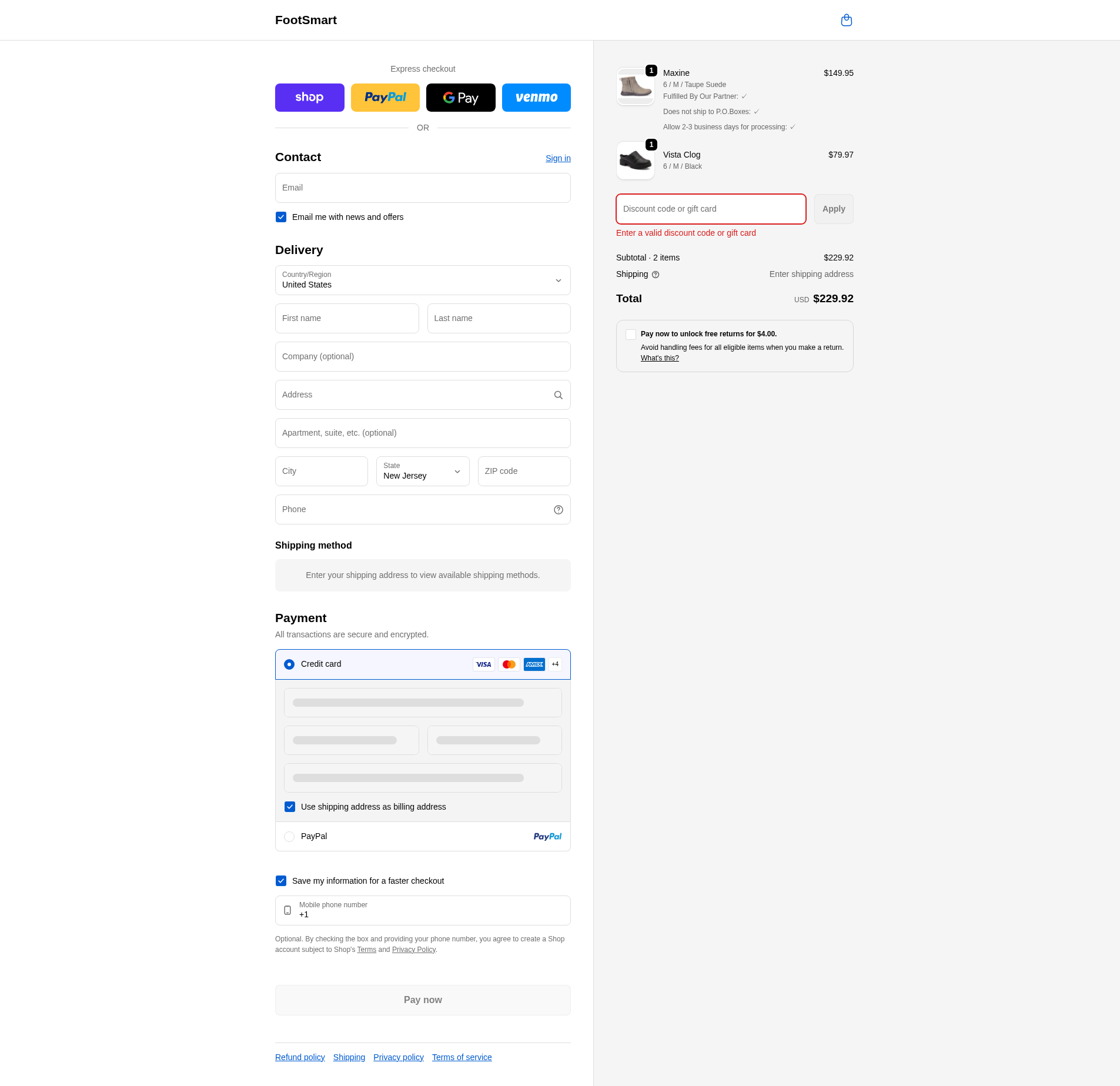Click the address search magnifier icon
Viewport: 1120px width, 1086px height.
coord(558,395)
